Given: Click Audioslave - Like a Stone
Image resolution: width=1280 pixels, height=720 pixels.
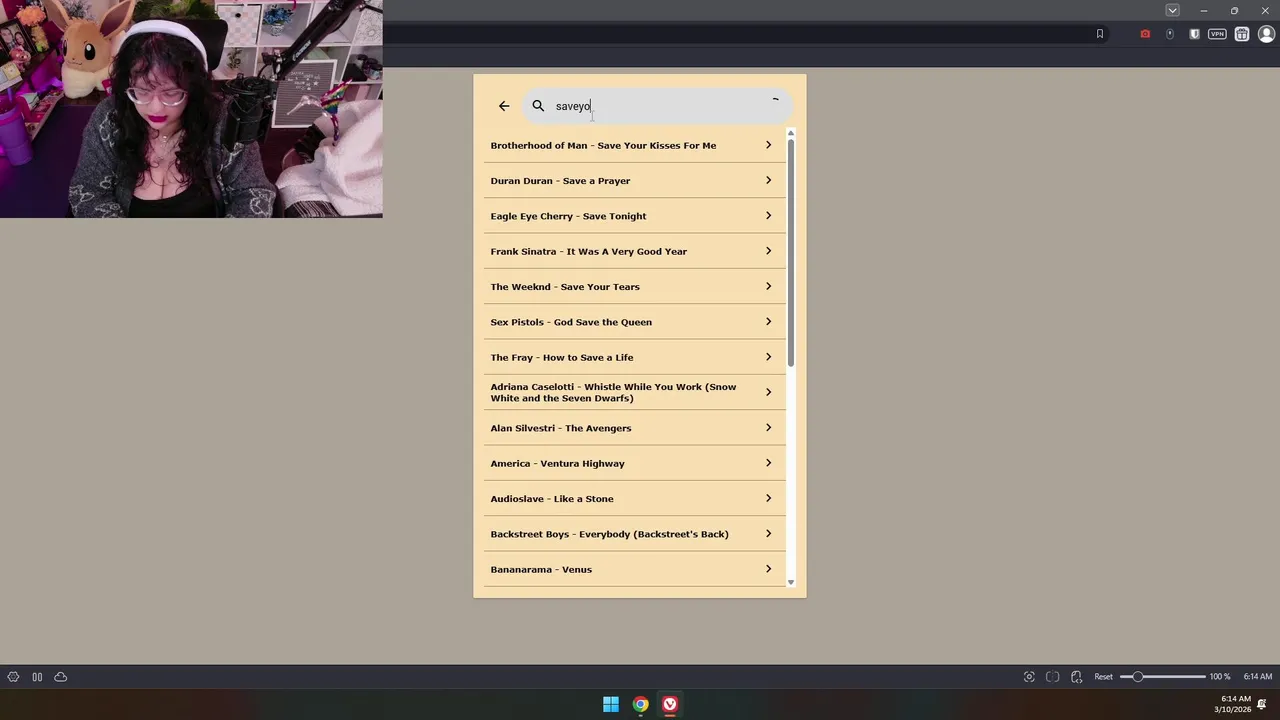Looking at the screenshot, I should point(634,498).
